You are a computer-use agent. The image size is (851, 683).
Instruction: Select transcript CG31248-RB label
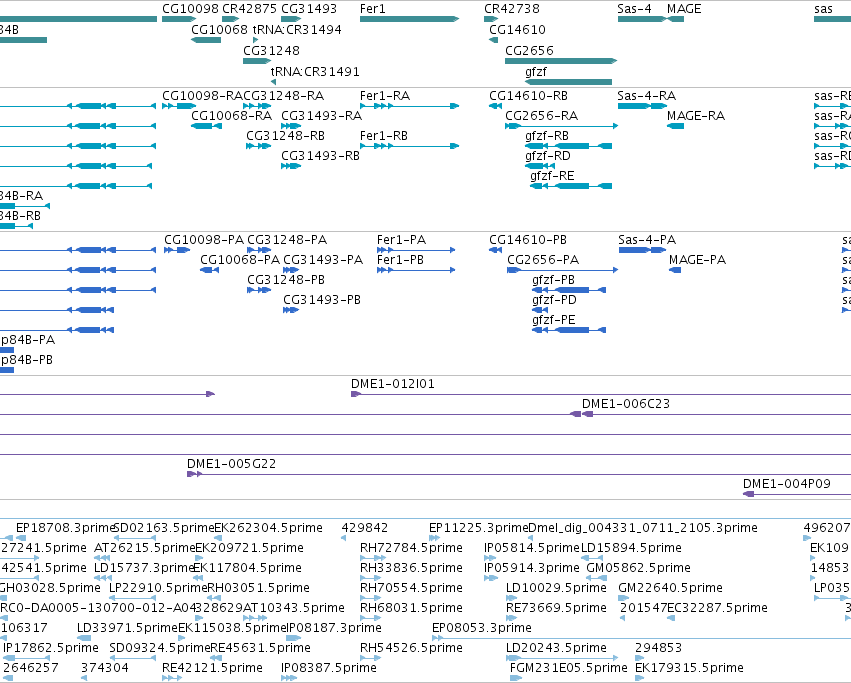click(x=285, y=136)
